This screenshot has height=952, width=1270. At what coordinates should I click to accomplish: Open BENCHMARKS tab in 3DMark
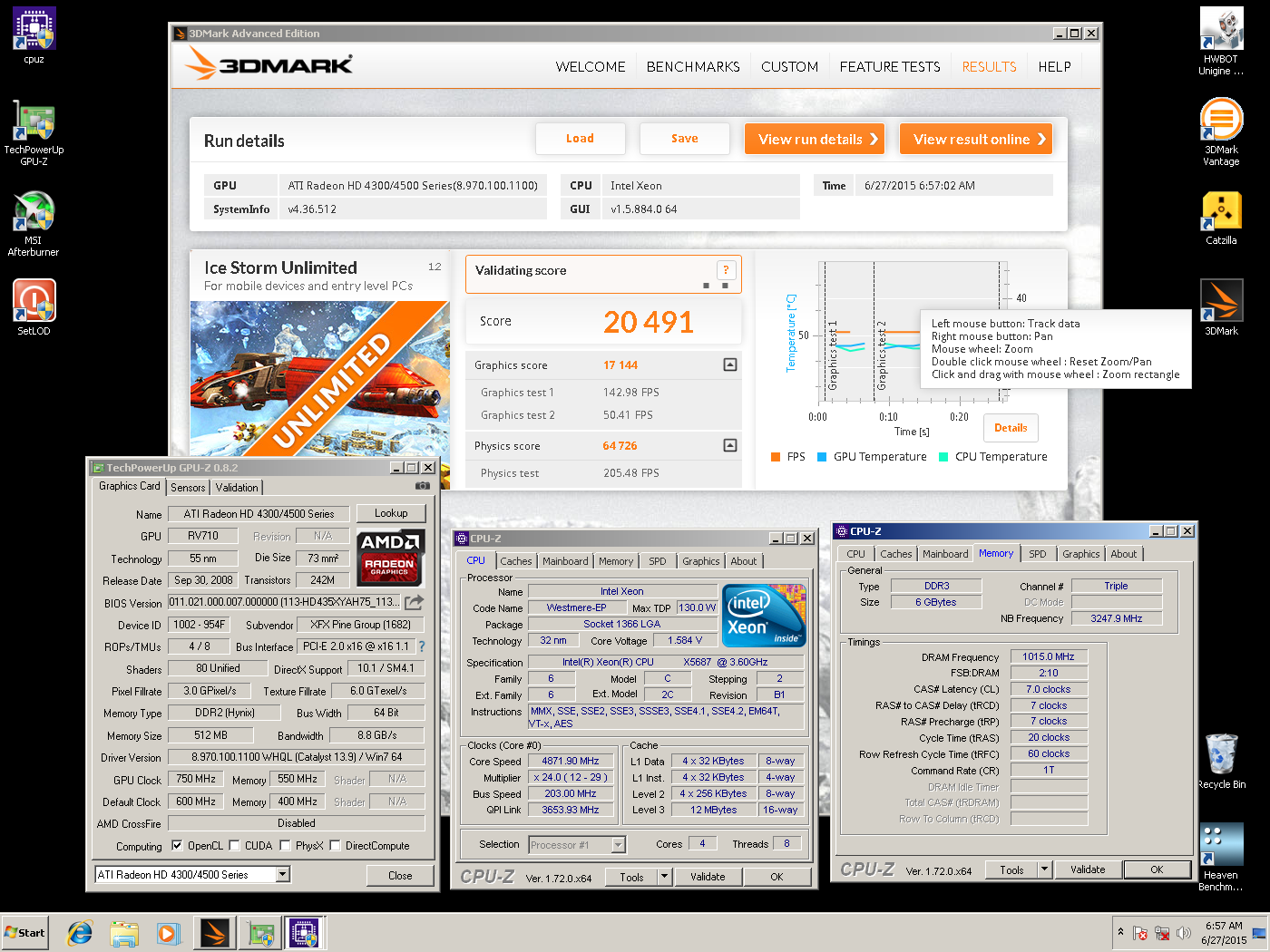(693, 66)
